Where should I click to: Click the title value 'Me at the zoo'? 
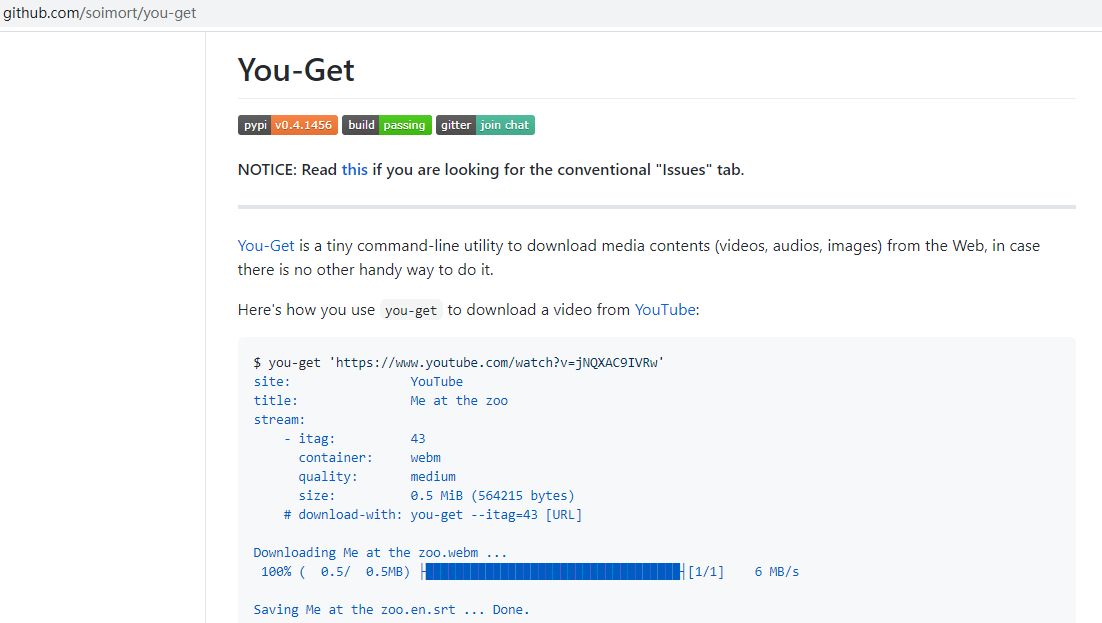[459, 401]
